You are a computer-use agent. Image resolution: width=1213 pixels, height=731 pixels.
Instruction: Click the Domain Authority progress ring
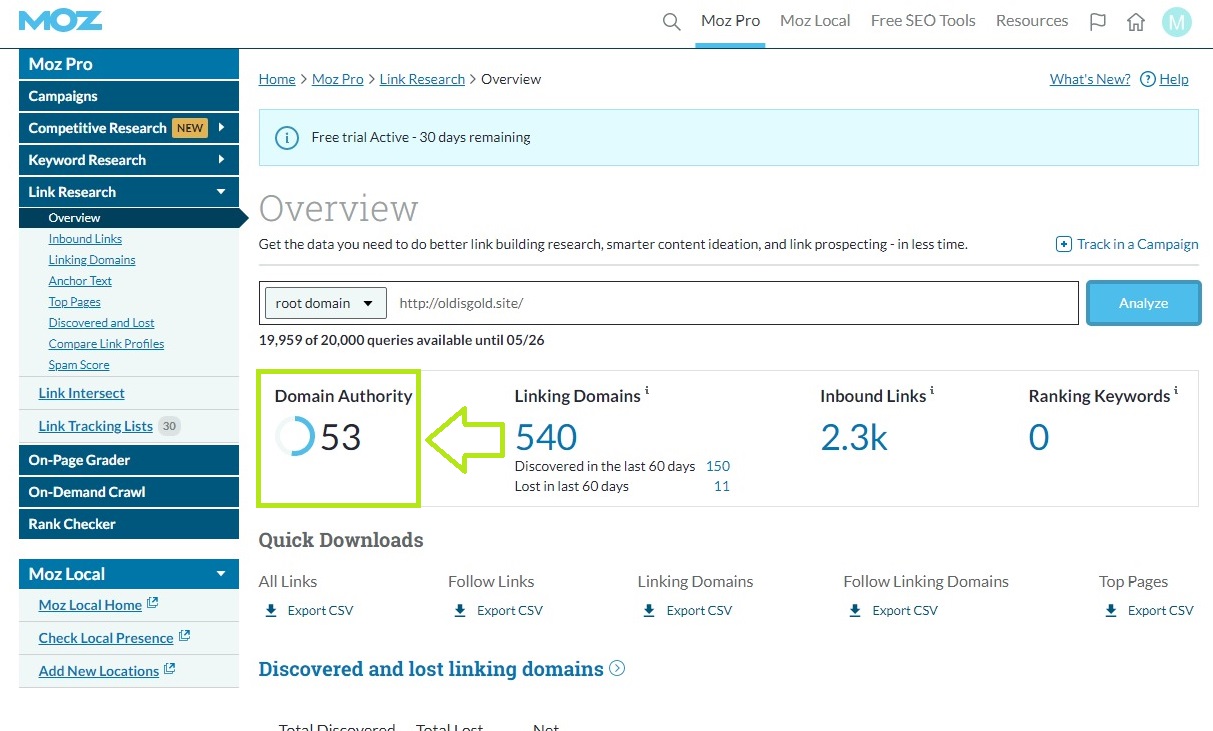295,437
